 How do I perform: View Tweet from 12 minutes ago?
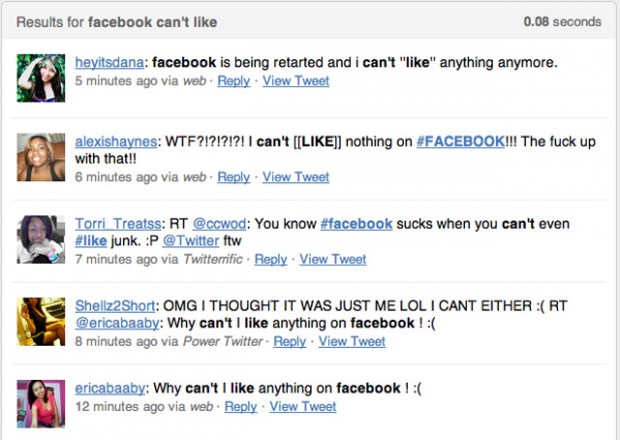[x=303, y=407]
